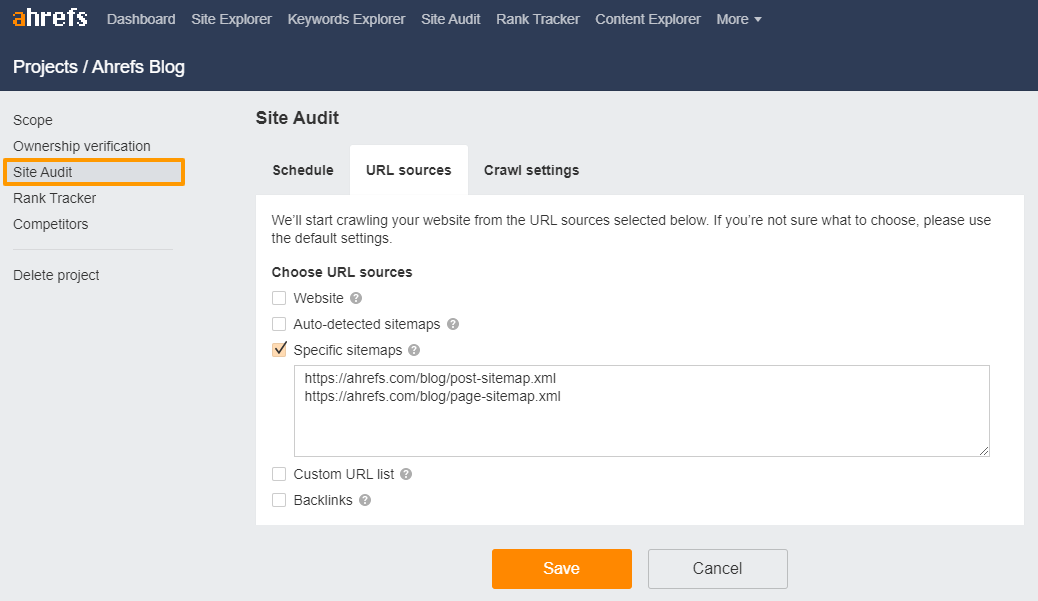Open help for Specific sitemaps
The height and width of the screenshot is (601, 1038).
coord(415,350)
